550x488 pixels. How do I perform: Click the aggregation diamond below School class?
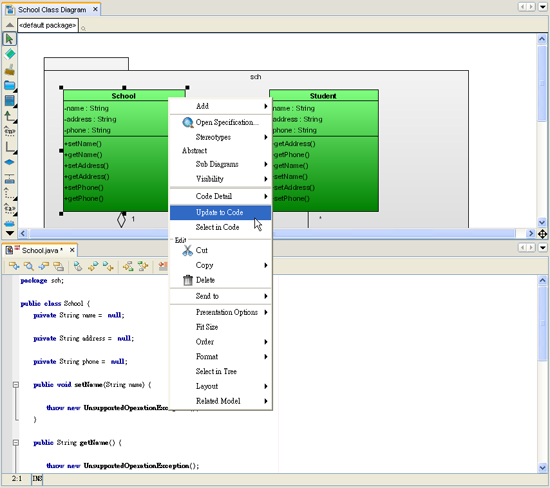point(121,220)
